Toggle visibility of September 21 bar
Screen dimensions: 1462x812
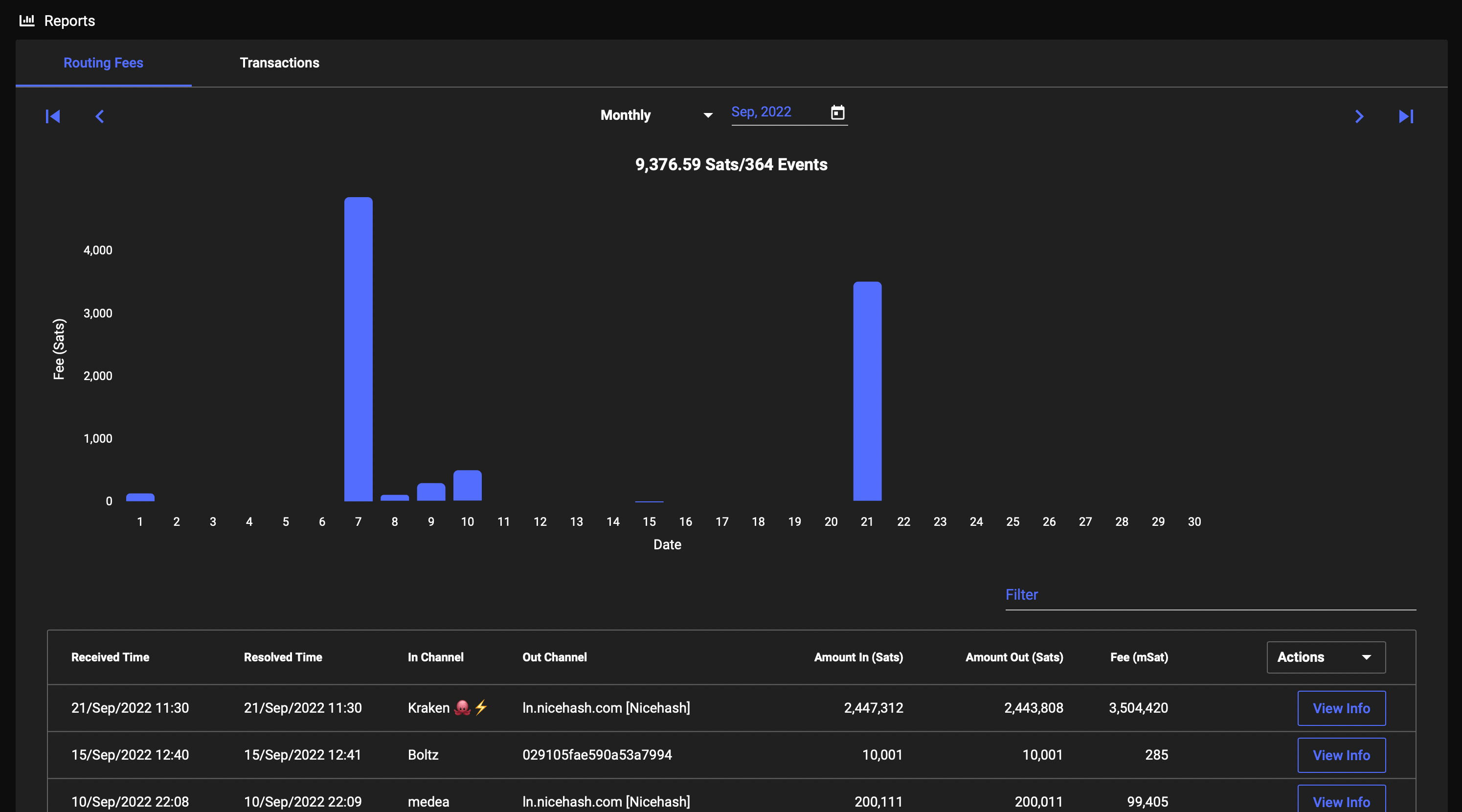tap(866, 390)
